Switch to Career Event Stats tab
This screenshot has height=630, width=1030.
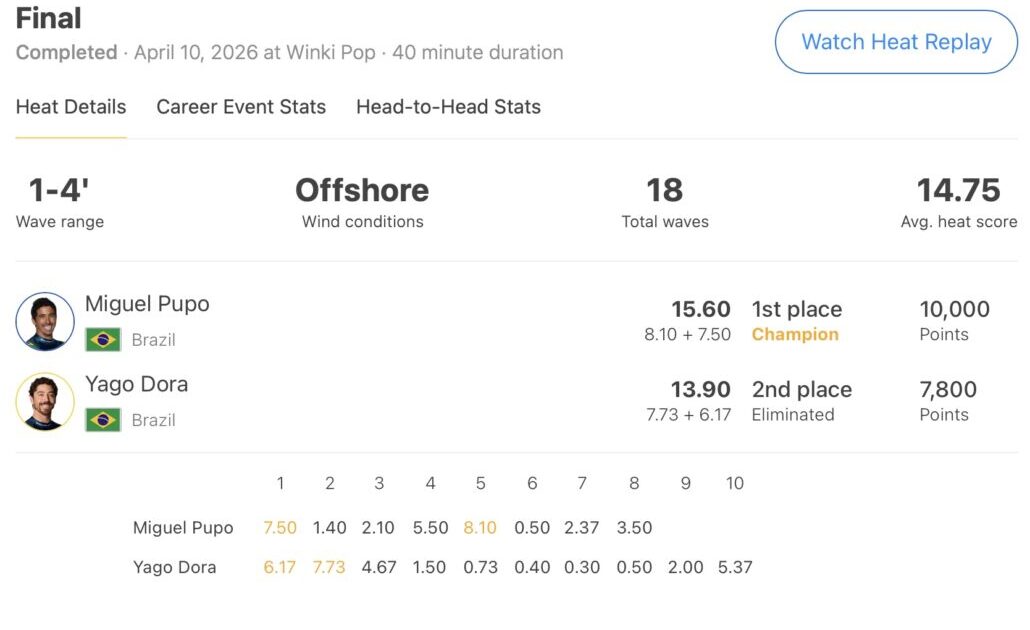(x=241, y=107)
